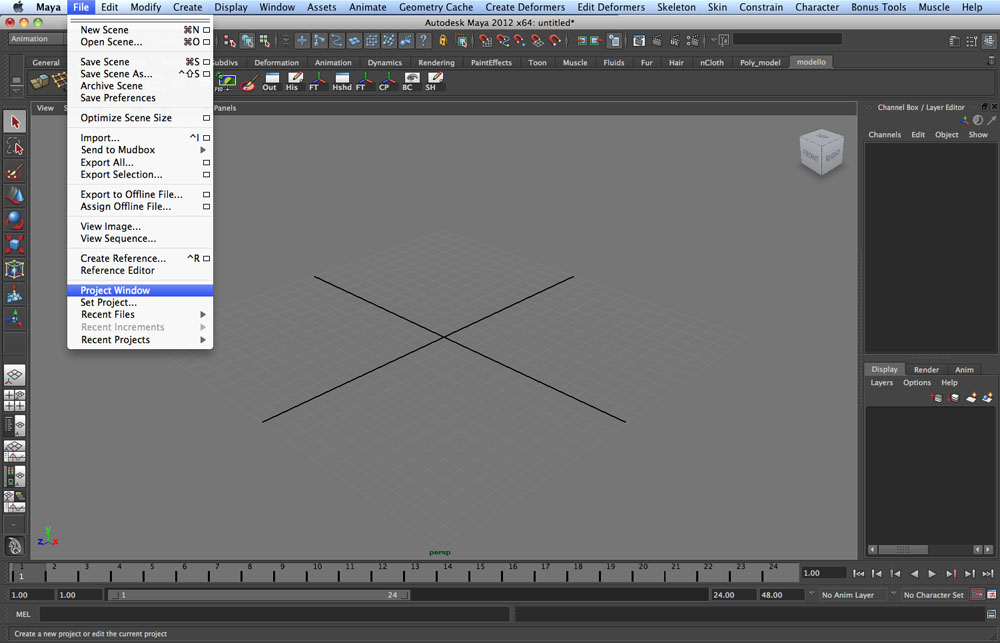Open the Options menu in Layer Editor
The image size is (1000, 643).
916,383
